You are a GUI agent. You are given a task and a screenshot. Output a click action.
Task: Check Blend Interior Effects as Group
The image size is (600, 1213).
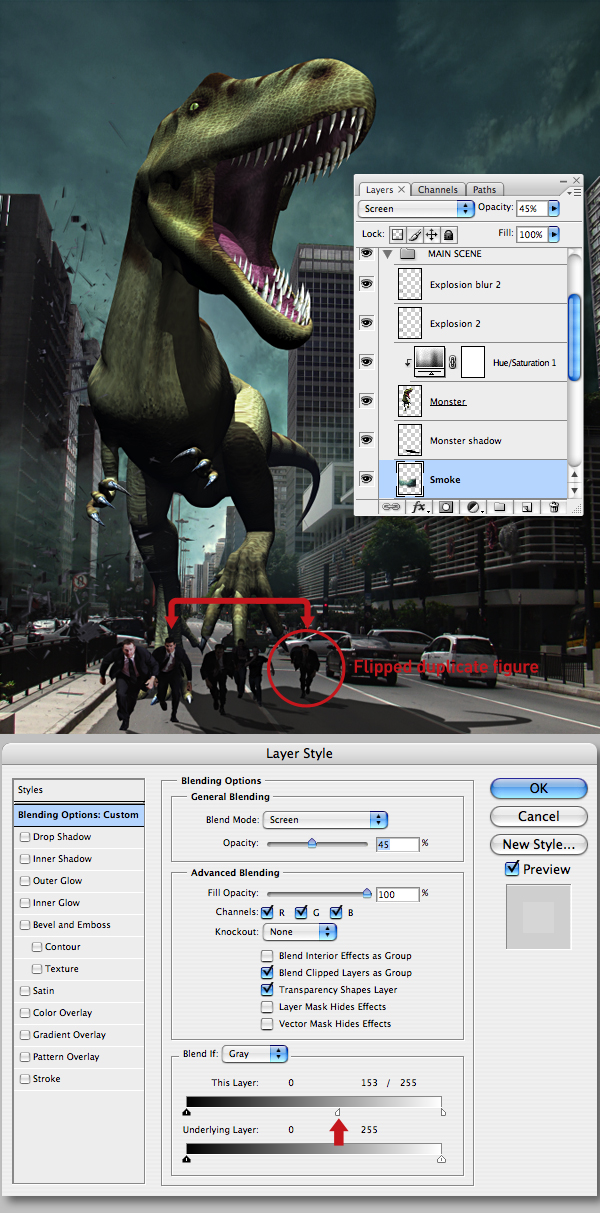click(267, 956)
